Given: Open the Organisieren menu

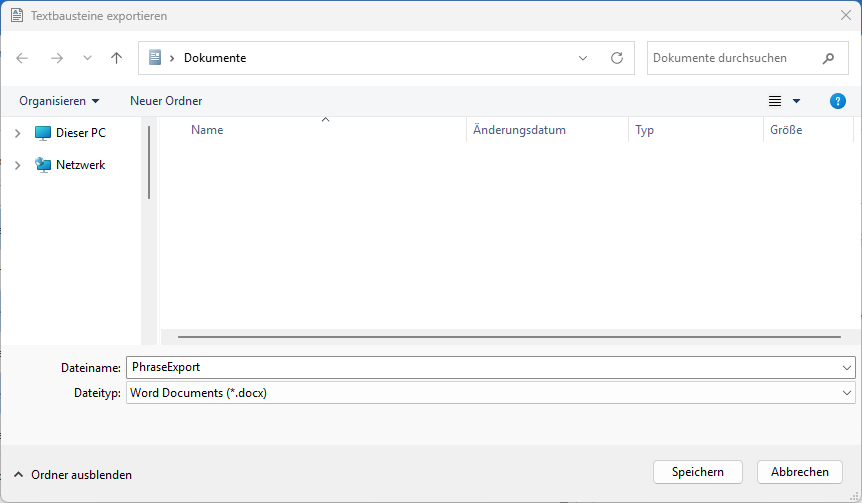Looking at the screenshot, I should click(59, 101).
